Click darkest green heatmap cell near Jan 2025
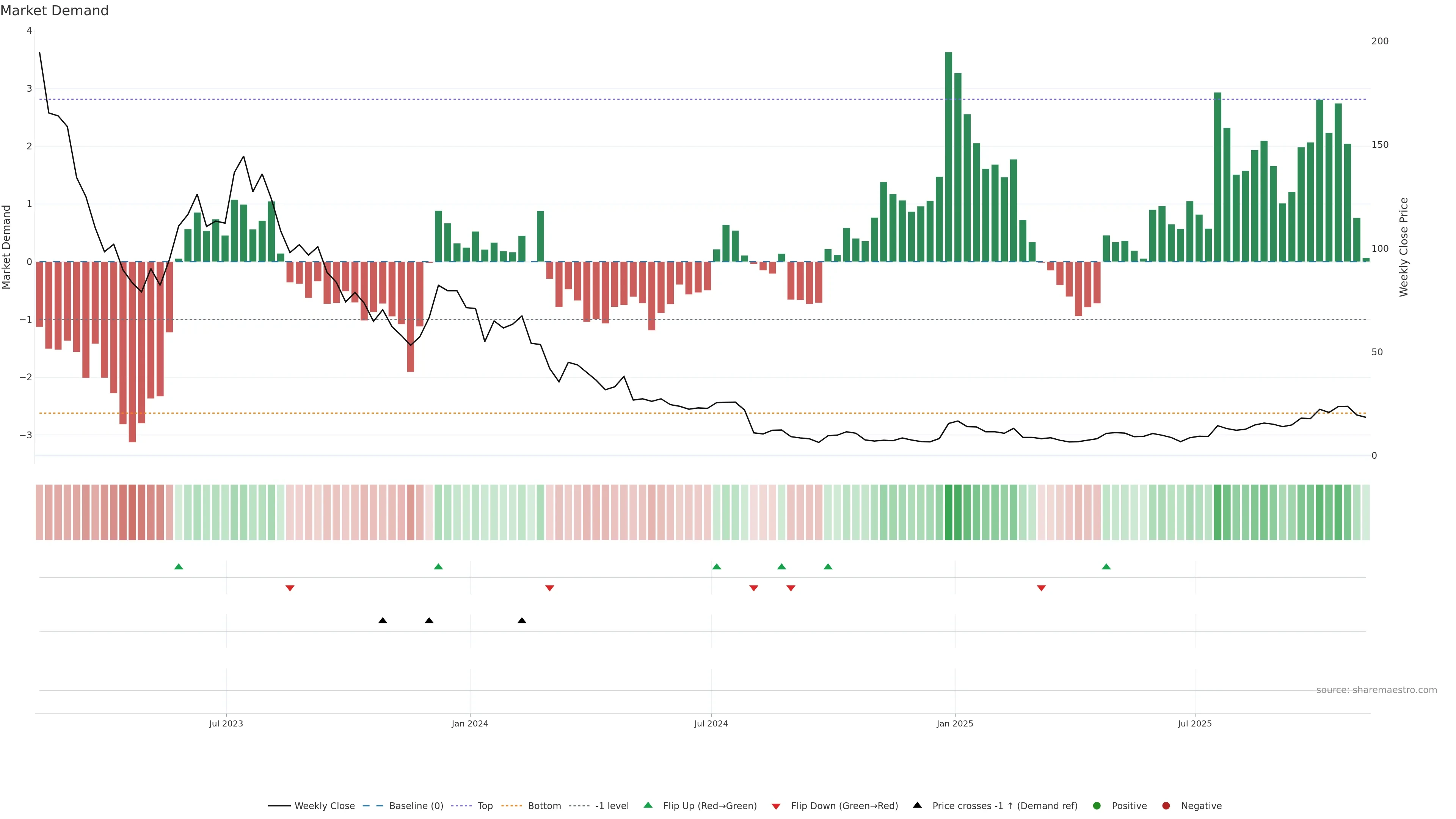Image resolution: width=1456 pixels, height=819 pixels. point(948,512)
